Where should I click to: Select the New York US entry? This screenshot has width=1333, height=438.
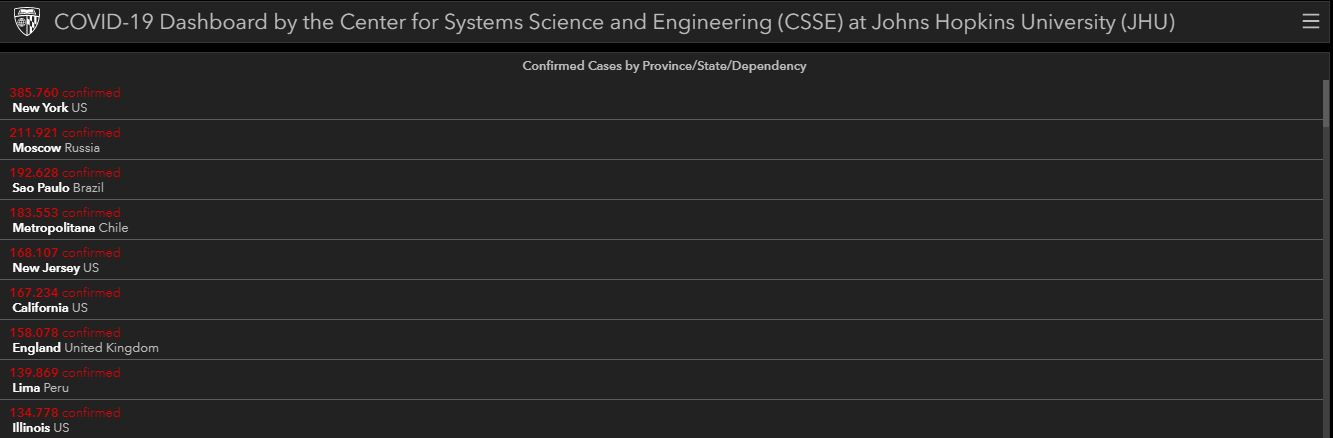pos(50,108)
